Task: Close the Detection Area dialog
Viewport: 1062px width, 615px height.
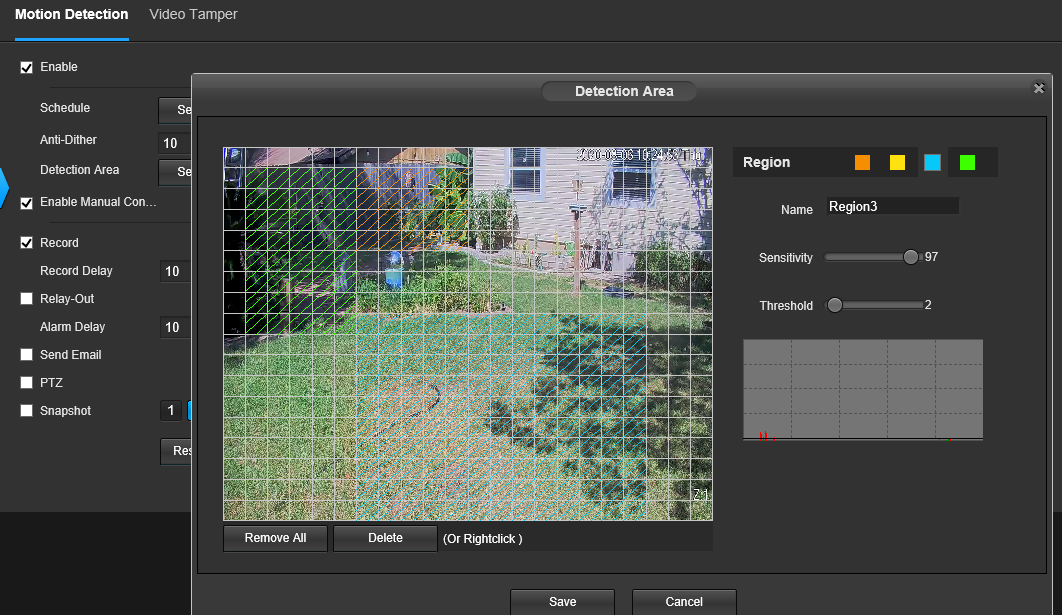Action: 1039,88
